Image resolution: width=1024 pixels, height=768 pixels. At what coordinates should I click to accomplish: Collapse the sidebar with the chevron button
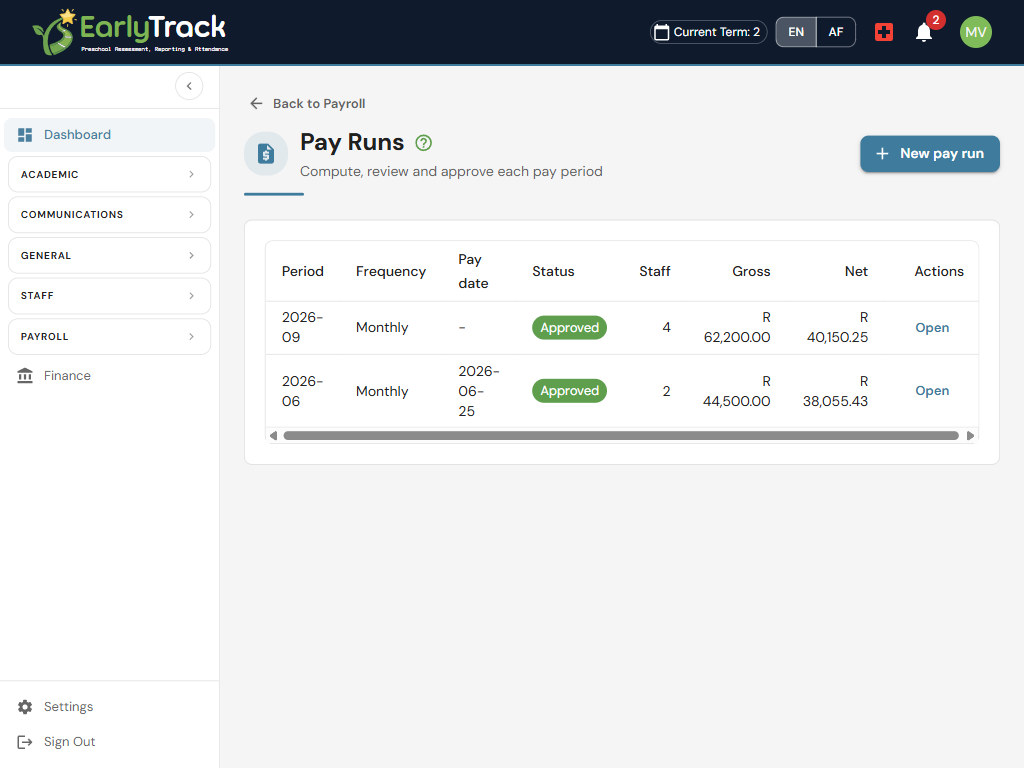(x=189, y=86)
